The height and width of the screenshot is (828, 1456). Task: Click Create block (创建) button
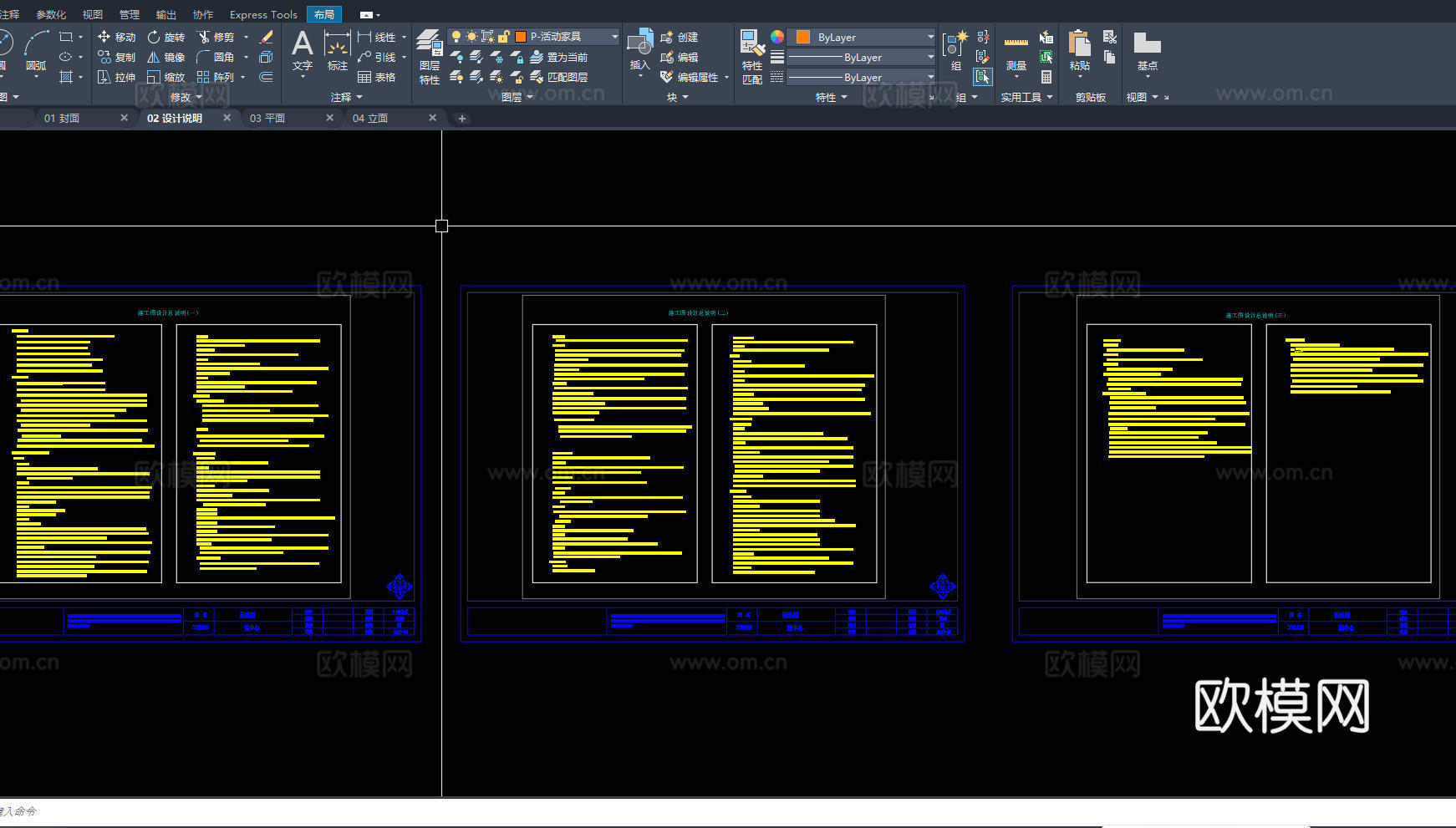(x=680, y=37)
